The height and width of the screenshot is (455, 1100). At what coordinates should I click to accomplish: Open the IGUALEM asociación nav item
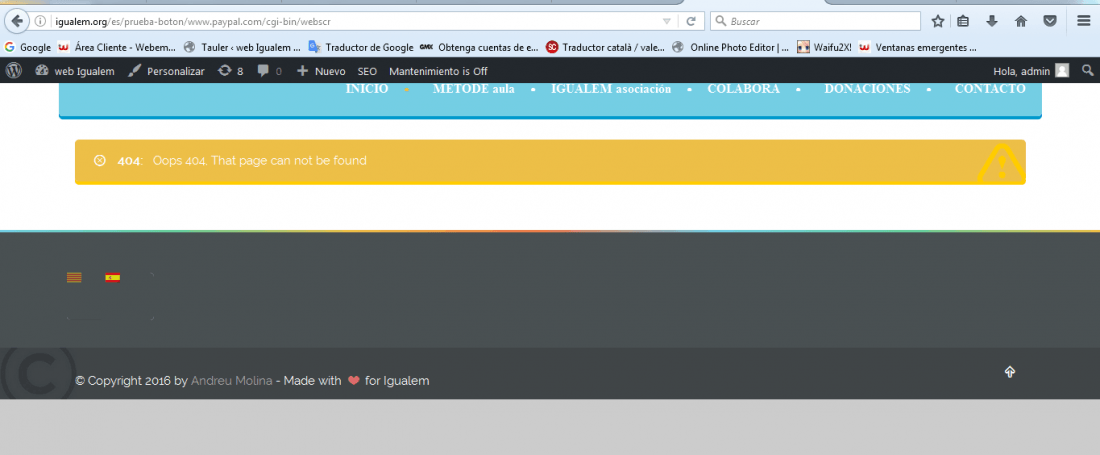click(611, 89)
